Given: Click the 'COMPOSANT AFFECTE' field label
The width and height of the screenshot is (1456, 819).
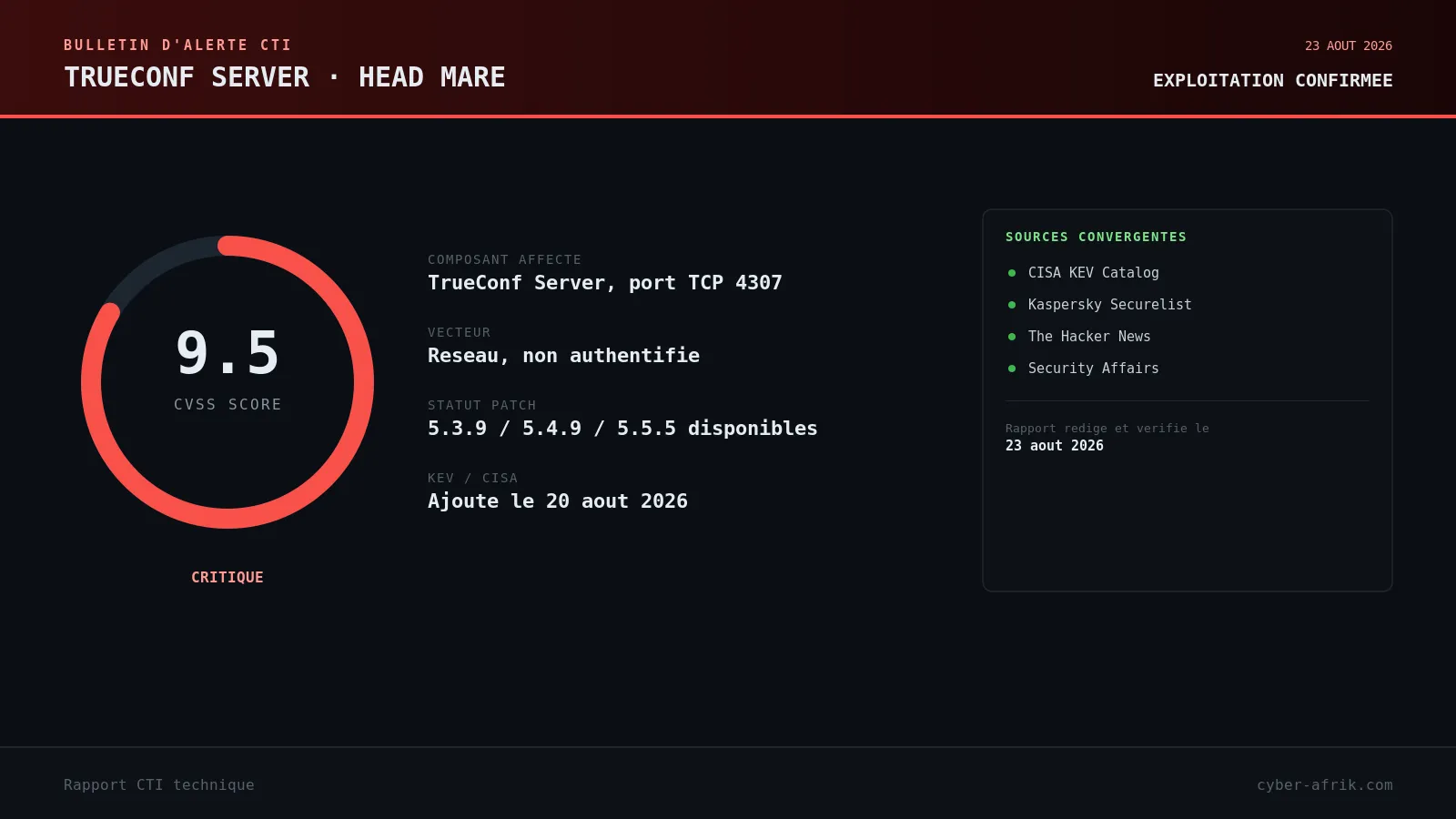Looking at the screenshot, I should [504, 259].
